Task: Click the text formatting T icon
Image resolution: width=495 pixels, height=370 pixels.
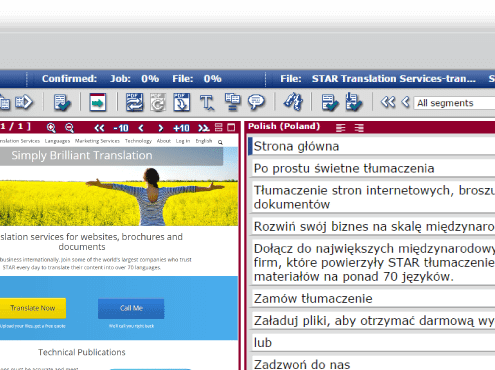Action: coord(207,102)
